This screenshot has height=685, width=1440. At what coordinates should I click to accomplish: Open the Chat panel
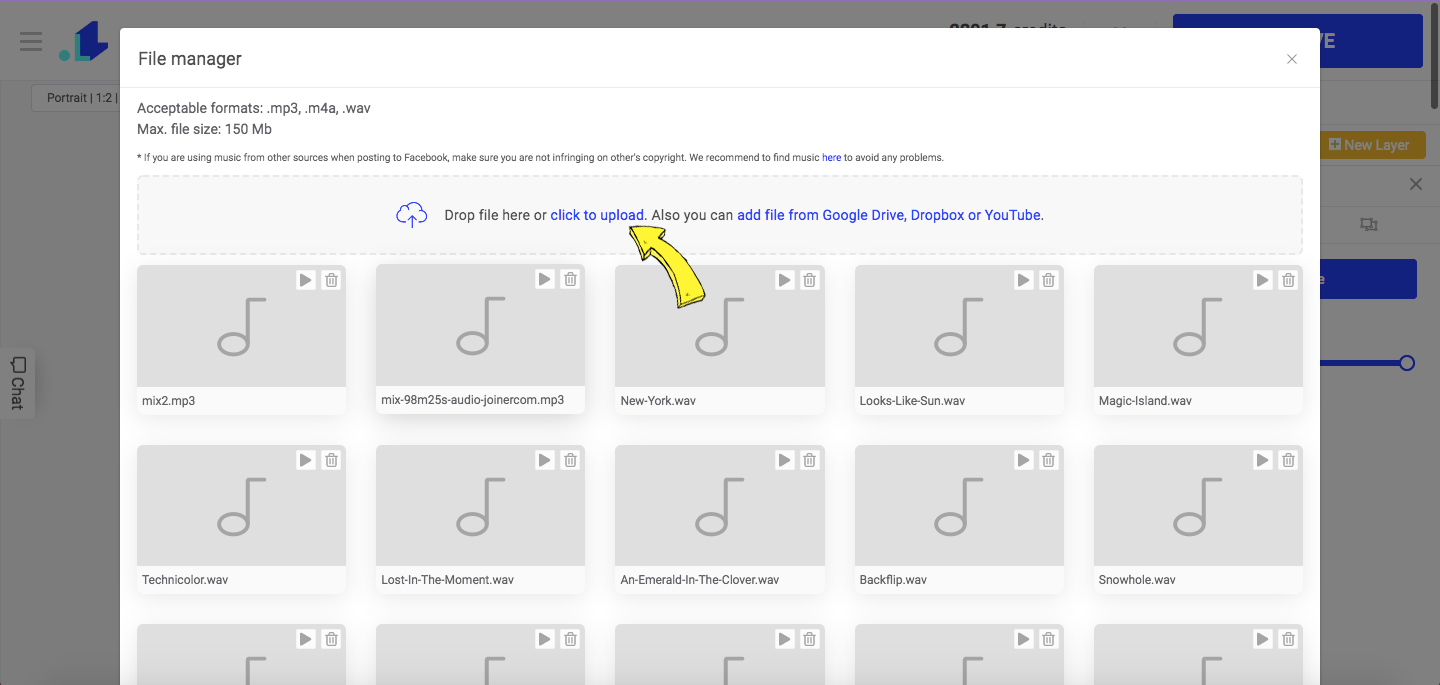tap(17, 384)
